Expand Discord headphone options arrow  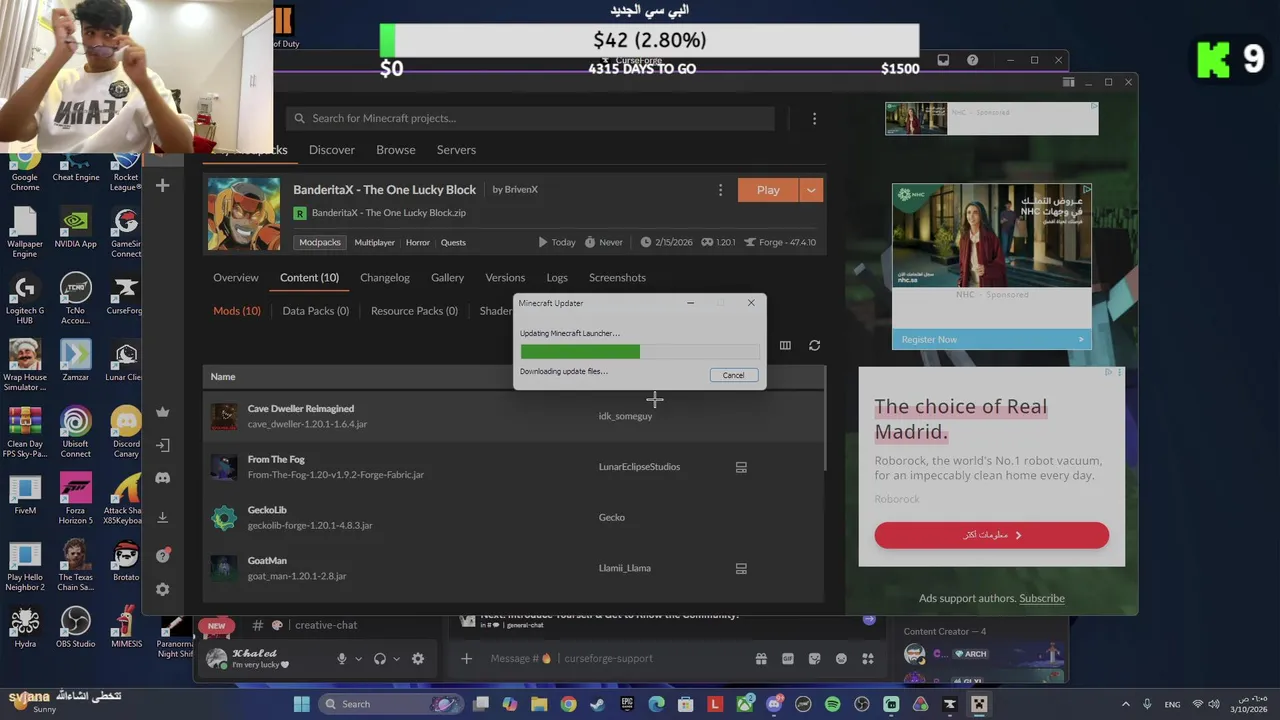click(396, 659)
